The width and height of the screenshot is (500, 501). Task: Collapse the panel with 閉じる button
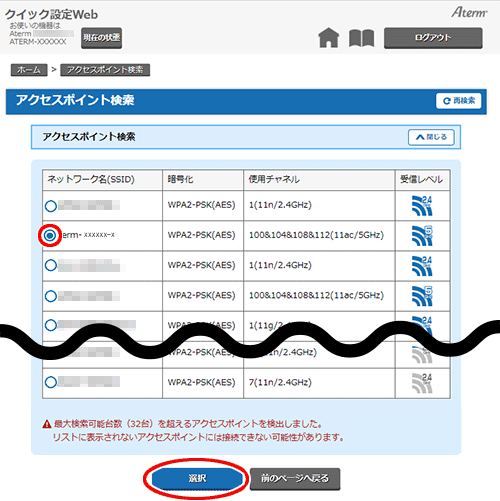[431, 137]
